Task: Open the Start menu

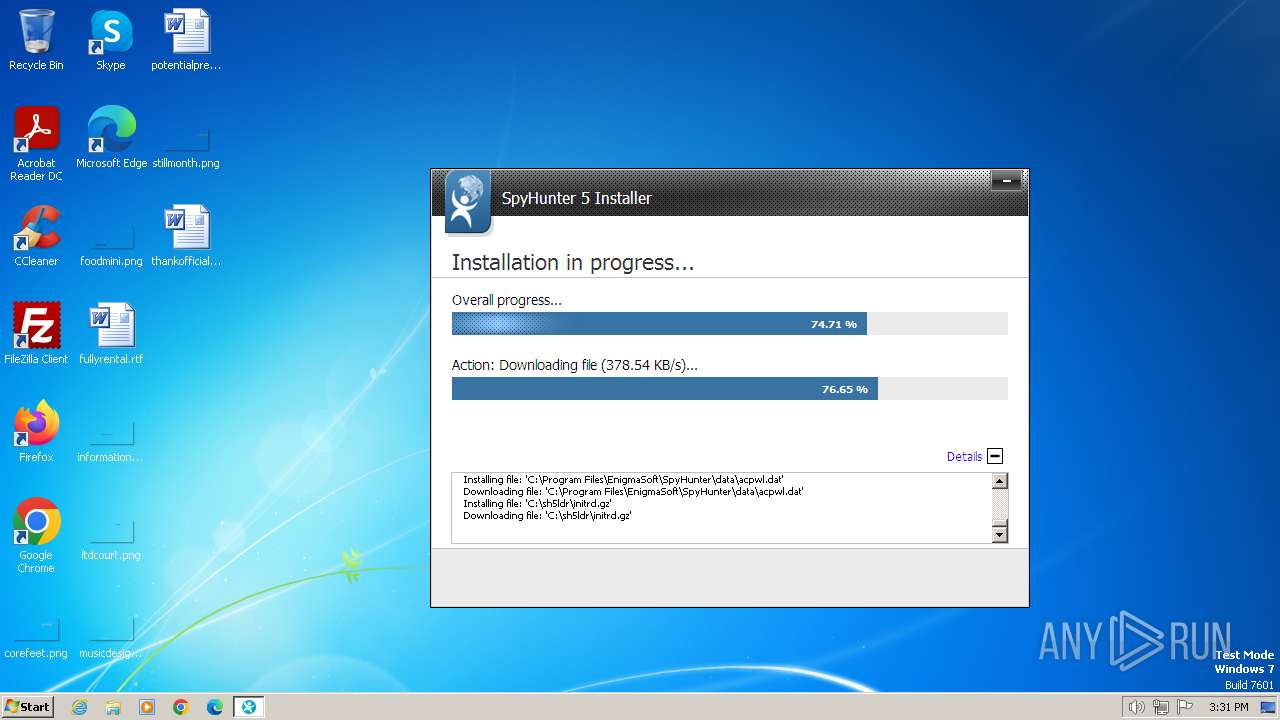Action: 27,706
